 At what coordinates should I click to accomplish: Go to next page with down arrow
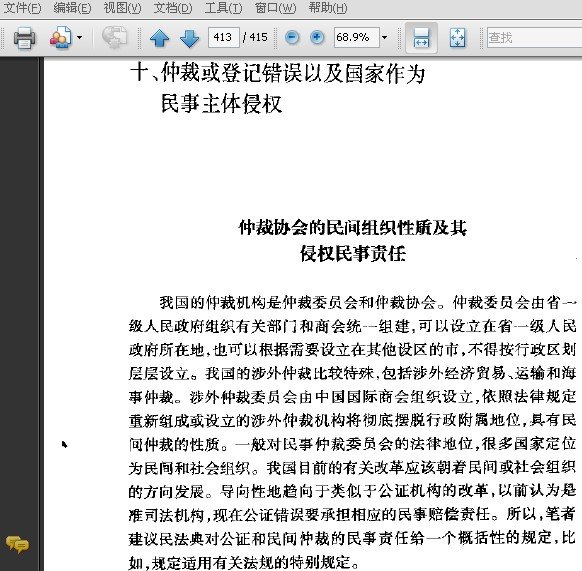point(189,37)
